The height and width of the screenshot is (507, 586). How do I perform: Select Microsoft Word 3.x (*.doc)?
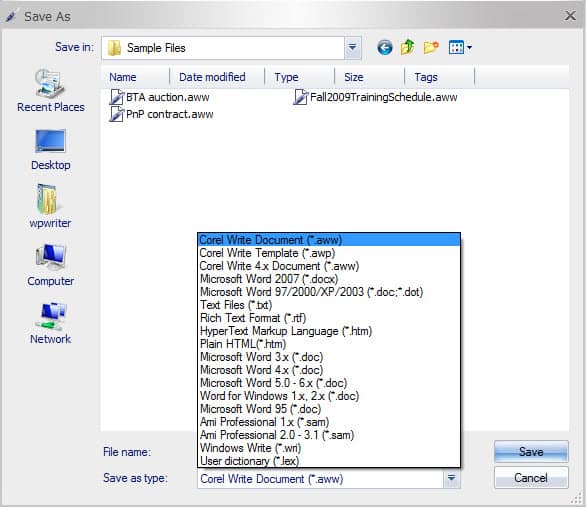pyautogui.click(x=329, y=357)
